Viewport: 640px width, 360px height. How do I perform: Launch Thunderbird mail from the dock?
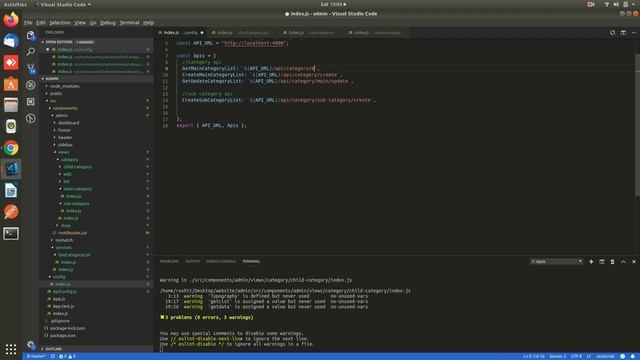coord(11,41)
